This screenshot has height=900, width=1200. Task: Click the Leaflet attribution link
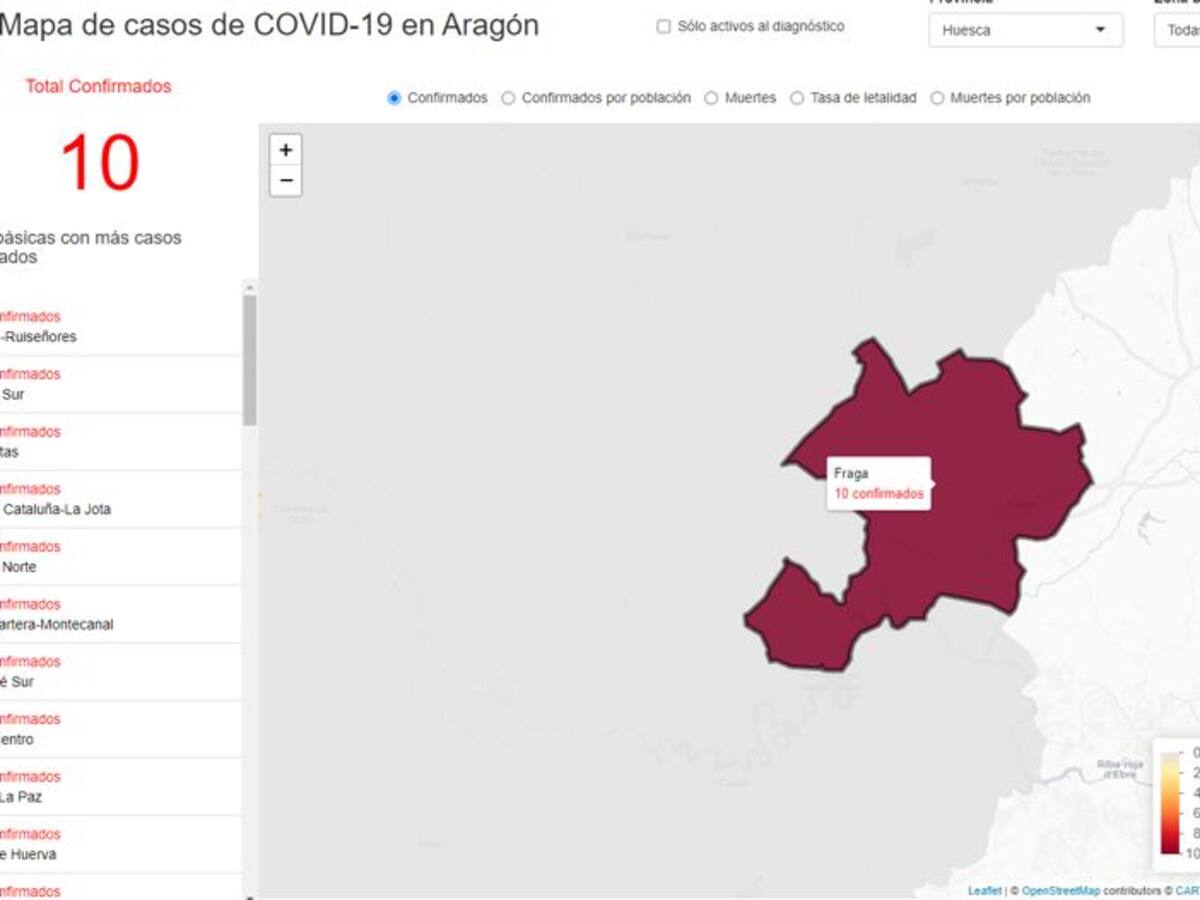click(x=984, y=888)
